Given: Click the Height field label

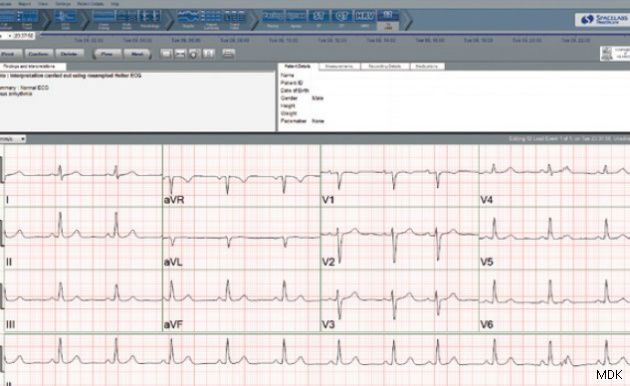Looking at the screenshot, I should [288, 106].
